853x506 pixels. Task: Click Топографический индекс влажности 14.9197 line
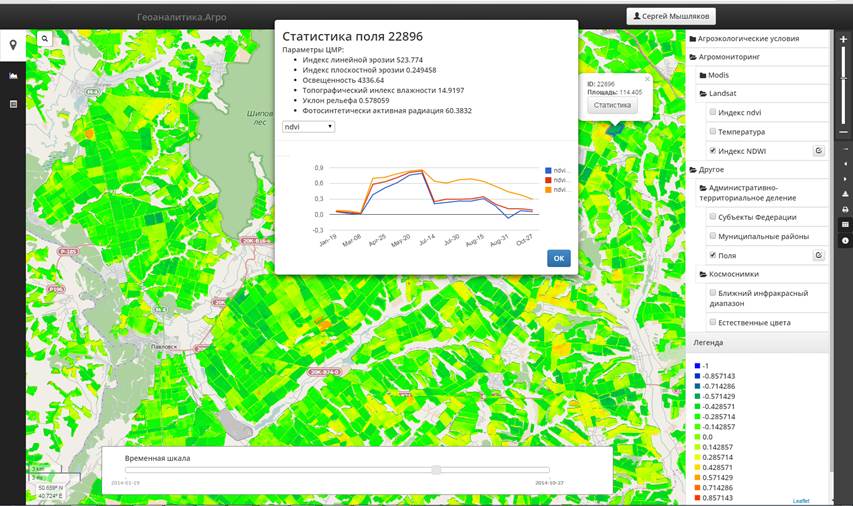pyautogui.click(x=383, y=90)
